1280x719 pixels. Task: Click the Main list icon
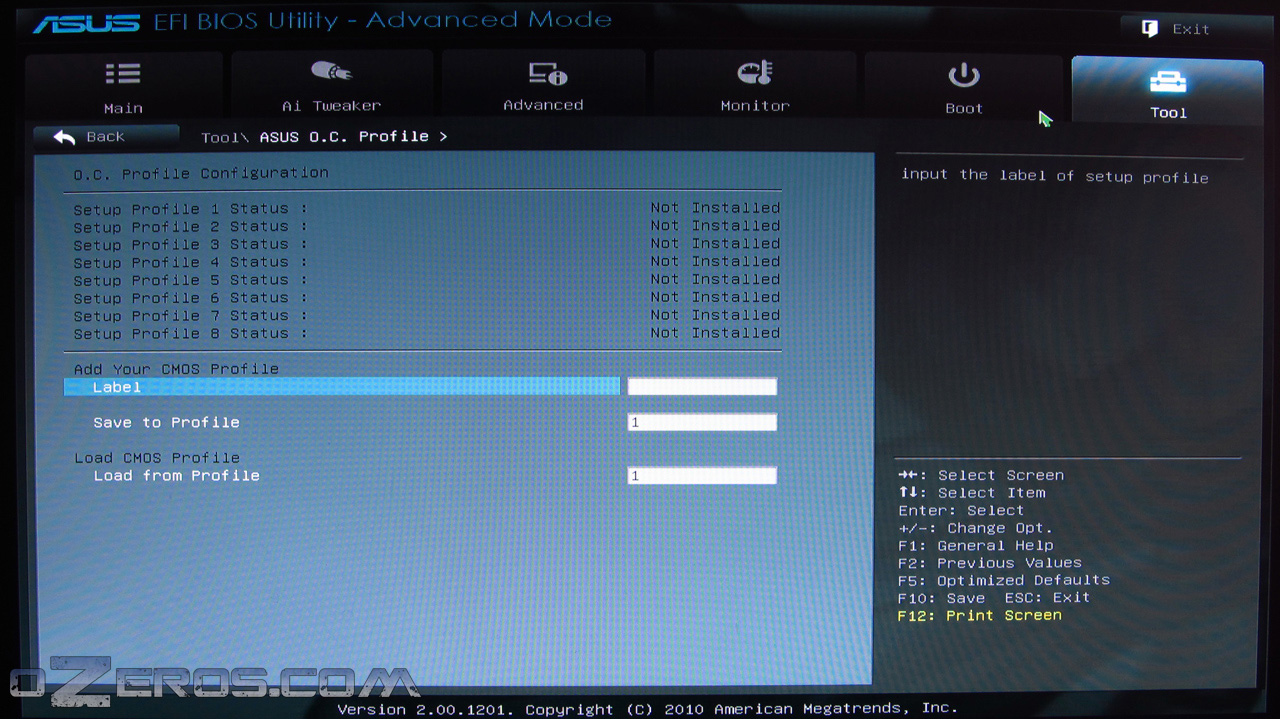pyautogui.click(x=123, y=74)
